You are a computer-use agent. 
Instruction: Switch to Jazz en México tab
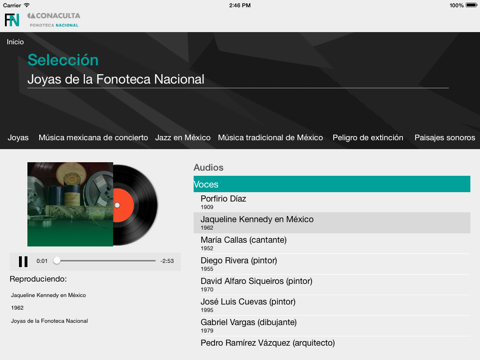(x=183, y=138)
